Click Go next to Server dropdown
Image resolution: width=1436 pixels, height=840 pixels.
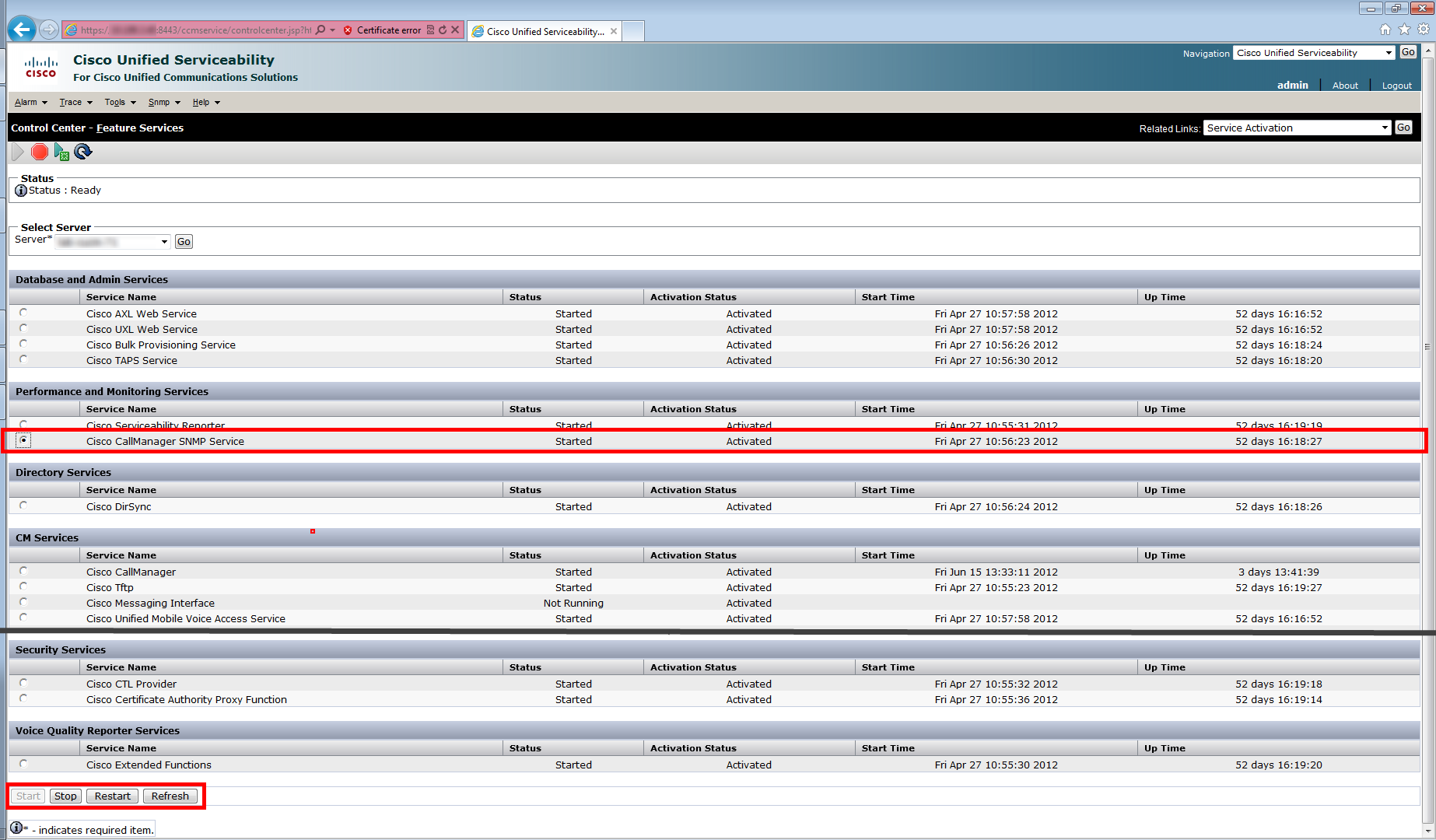point(184,242)
